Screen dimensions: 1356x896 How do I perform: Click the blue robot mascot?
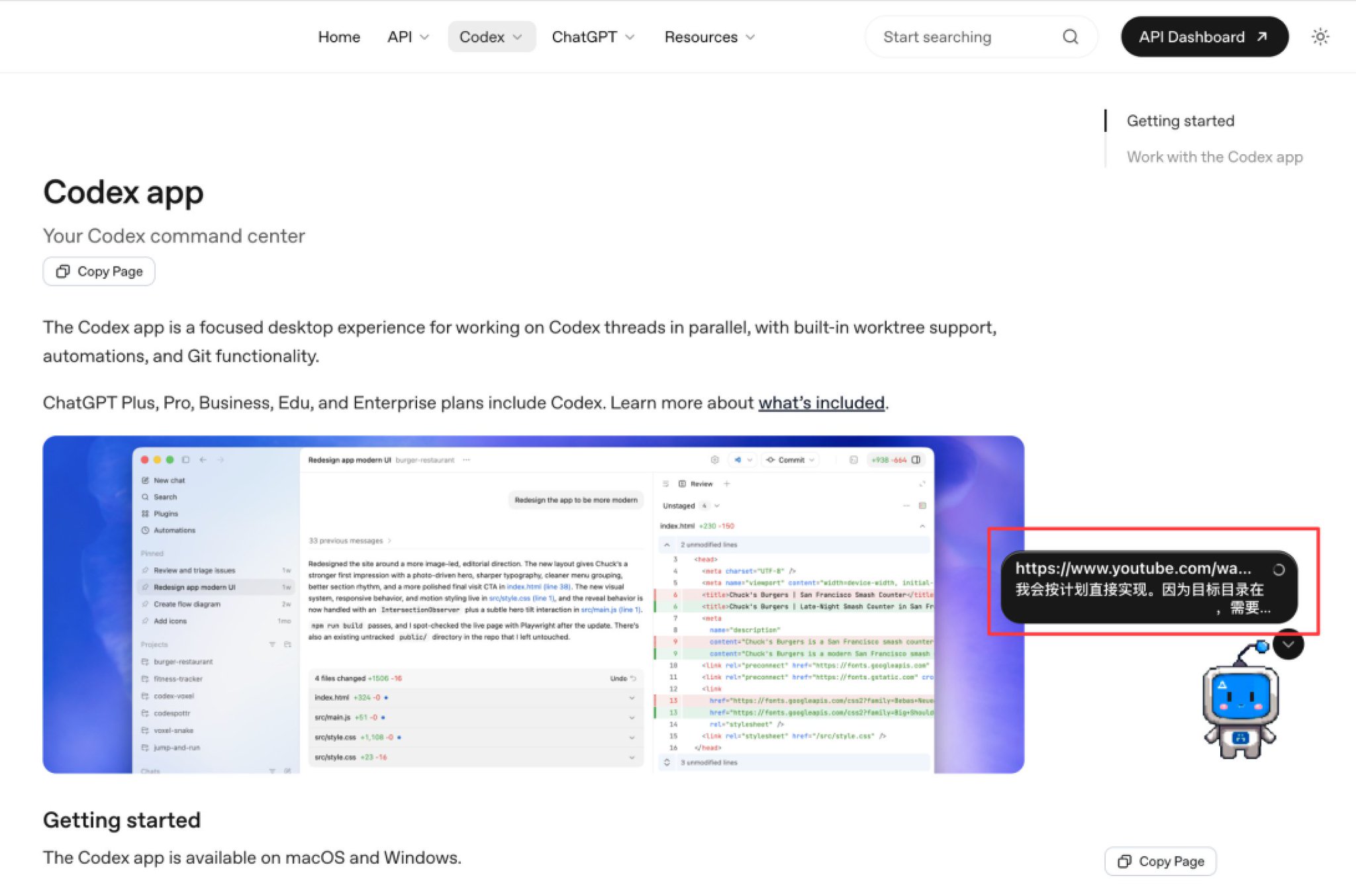coord(1240,704)
